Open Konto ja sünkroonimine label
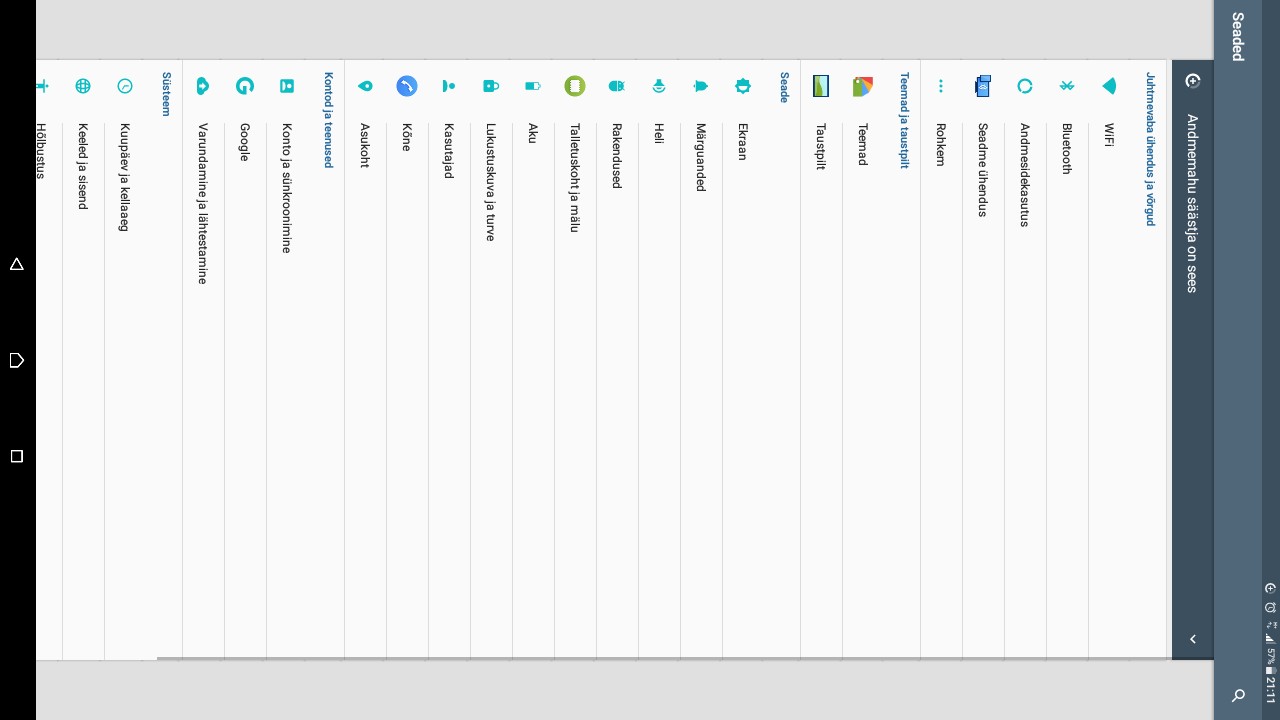 (287, 188)
